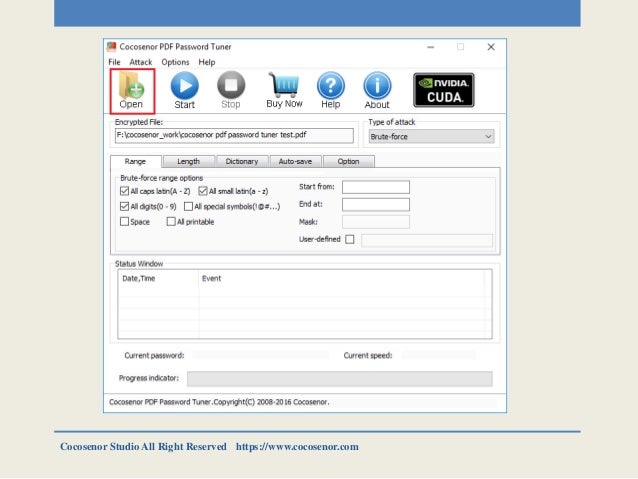Switch to the Length tab
This screenshot has width=638, height=479.
(188, 162)
